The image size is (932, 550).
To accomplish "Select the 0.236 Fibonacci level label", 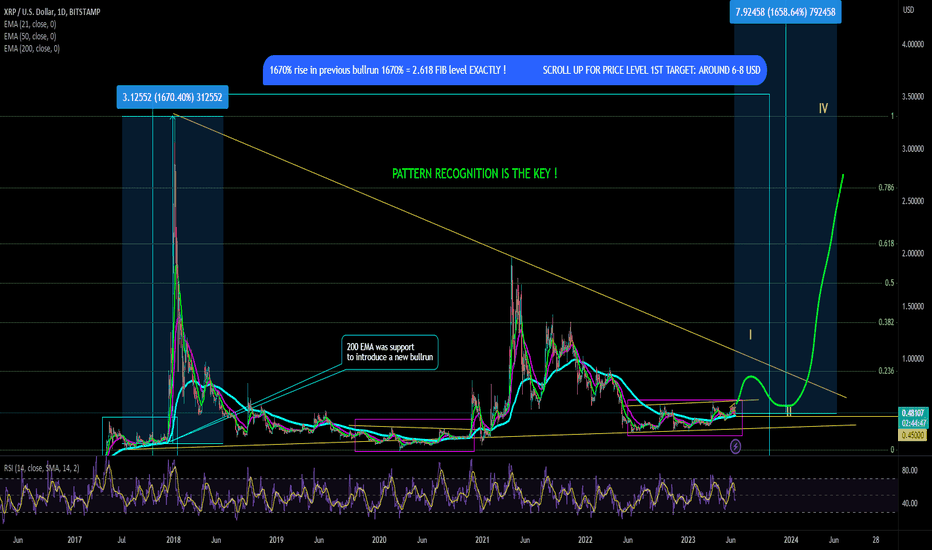I will (886, 370).
